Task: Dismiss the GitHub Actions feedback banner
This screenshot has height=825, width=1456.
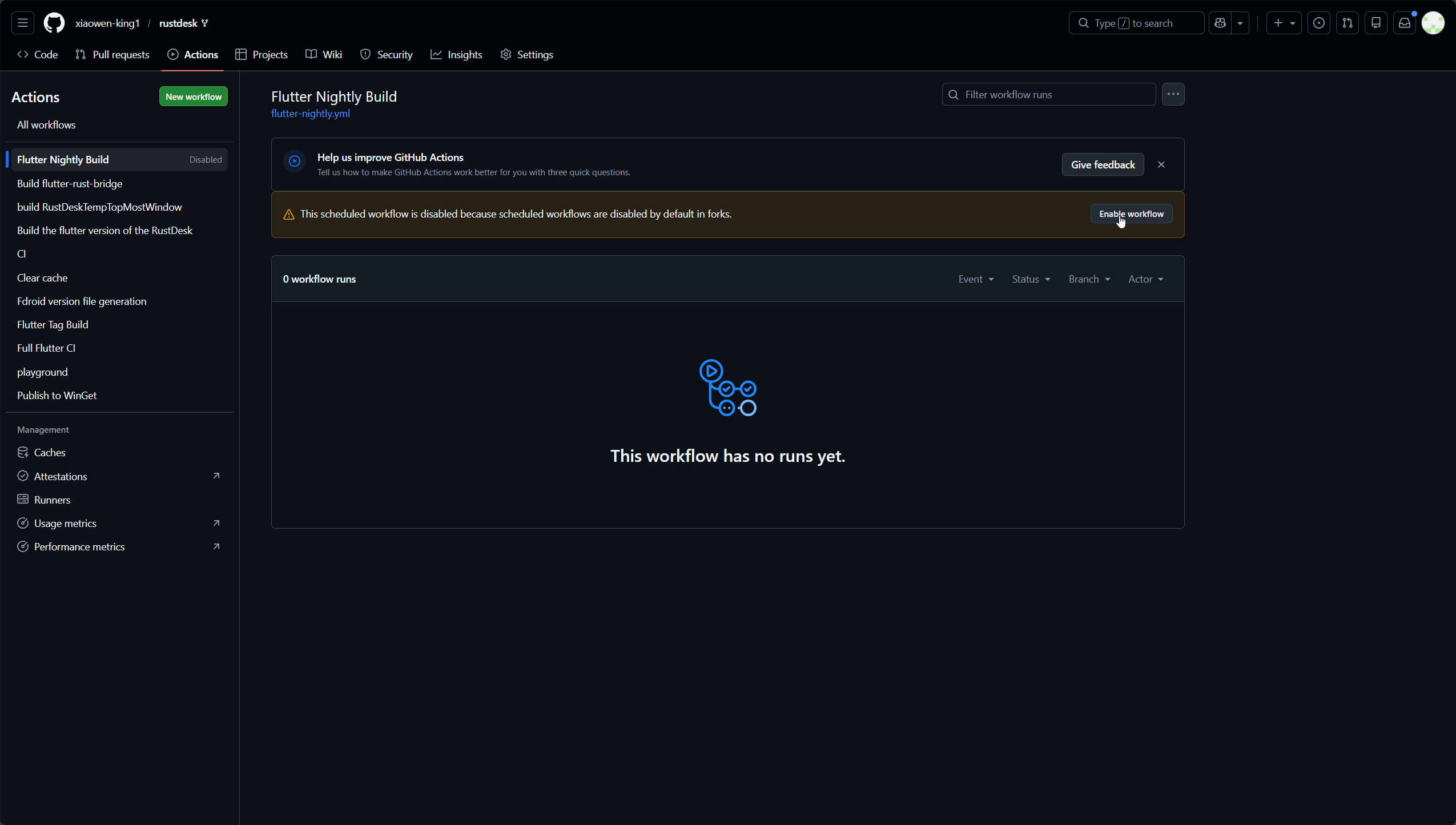Action: pyautogui.click(x=1161, y=164)
